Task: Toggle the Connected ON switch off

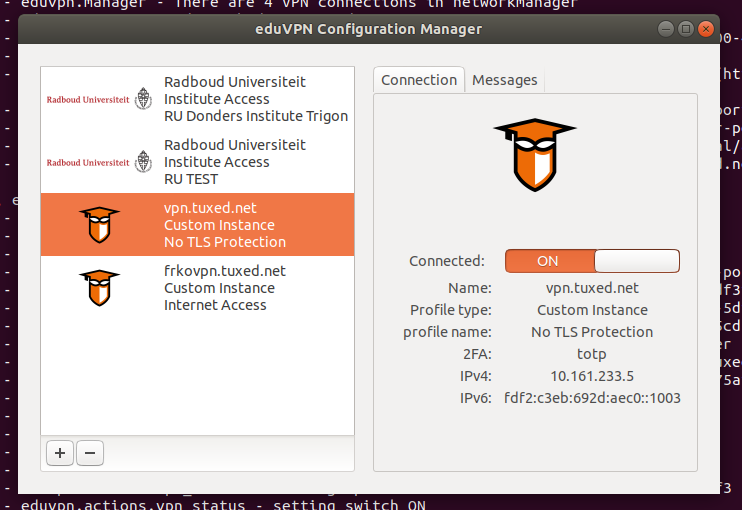Action: click(x=592, y=261)
